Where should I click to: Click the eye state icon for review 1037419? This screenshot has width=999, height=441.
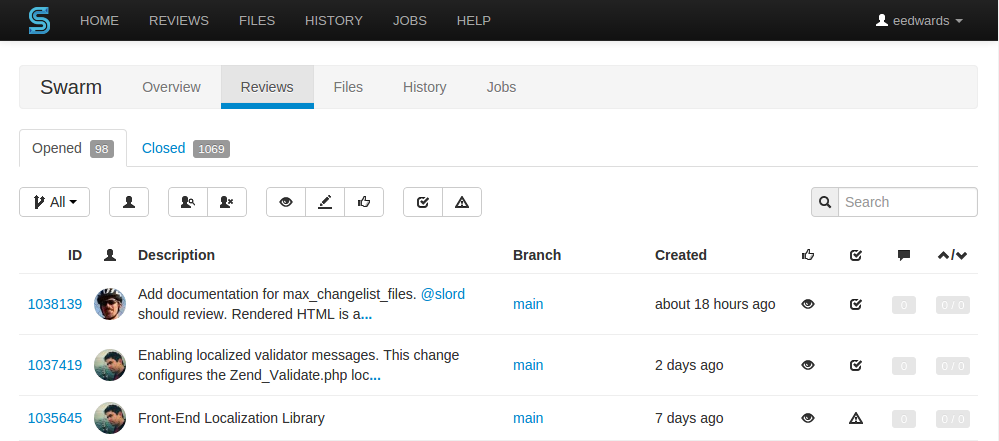coord(808,365)
